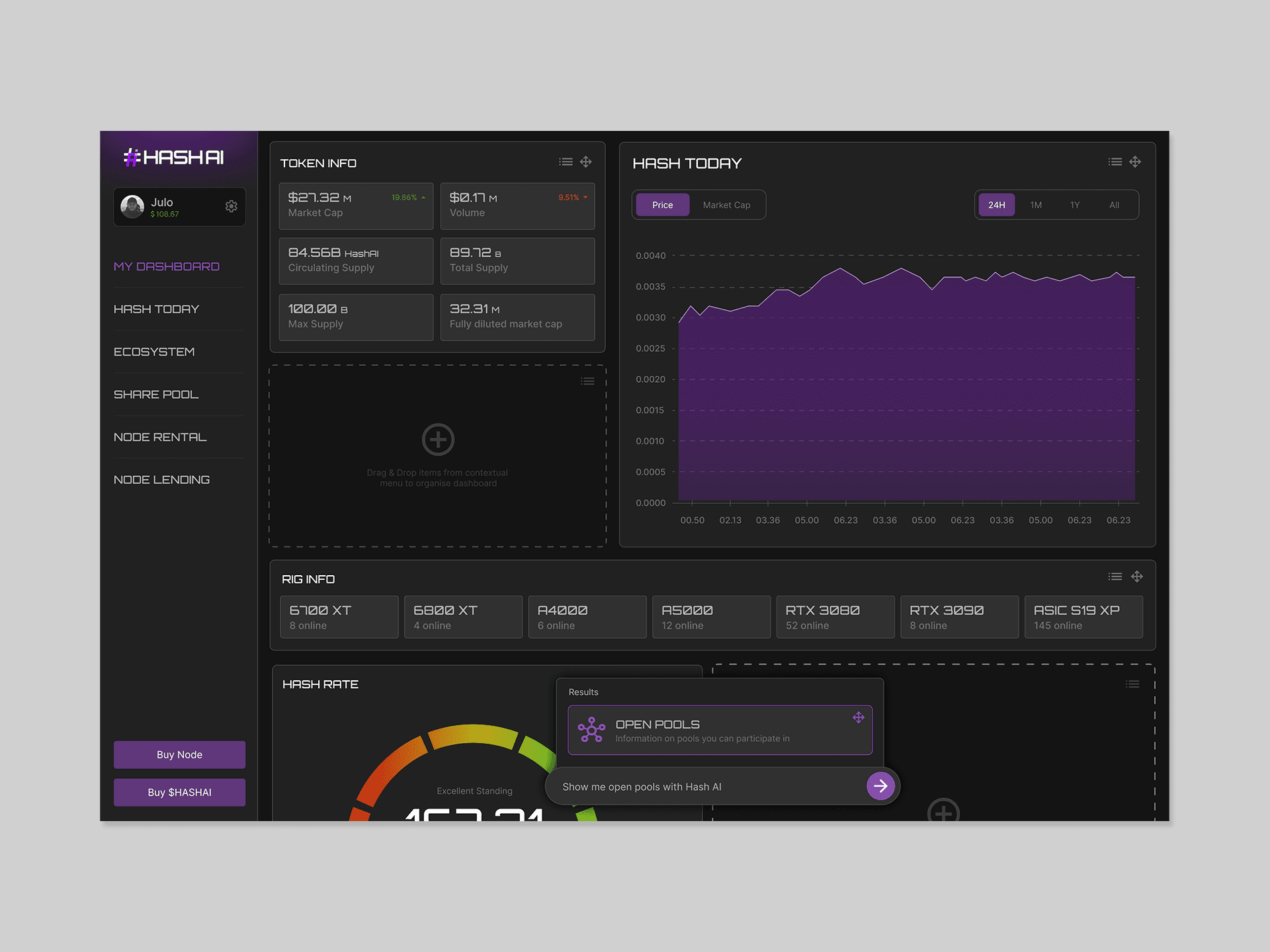
Task: Open Rig Info list menu icon
Action: click(1115, 576)
